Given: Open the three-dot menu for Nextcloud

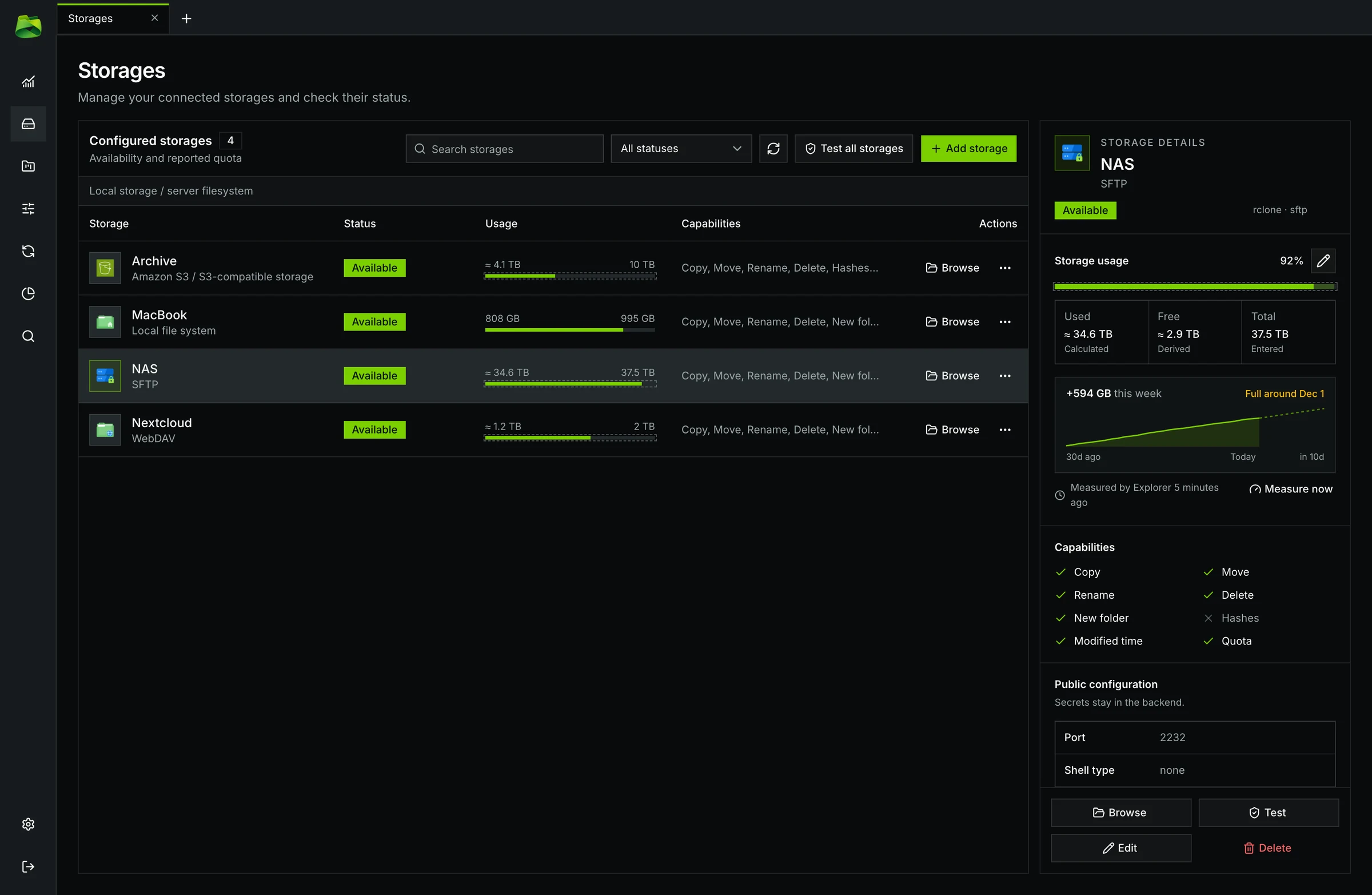Looking at the screenshot, I should click(1005, 429).
